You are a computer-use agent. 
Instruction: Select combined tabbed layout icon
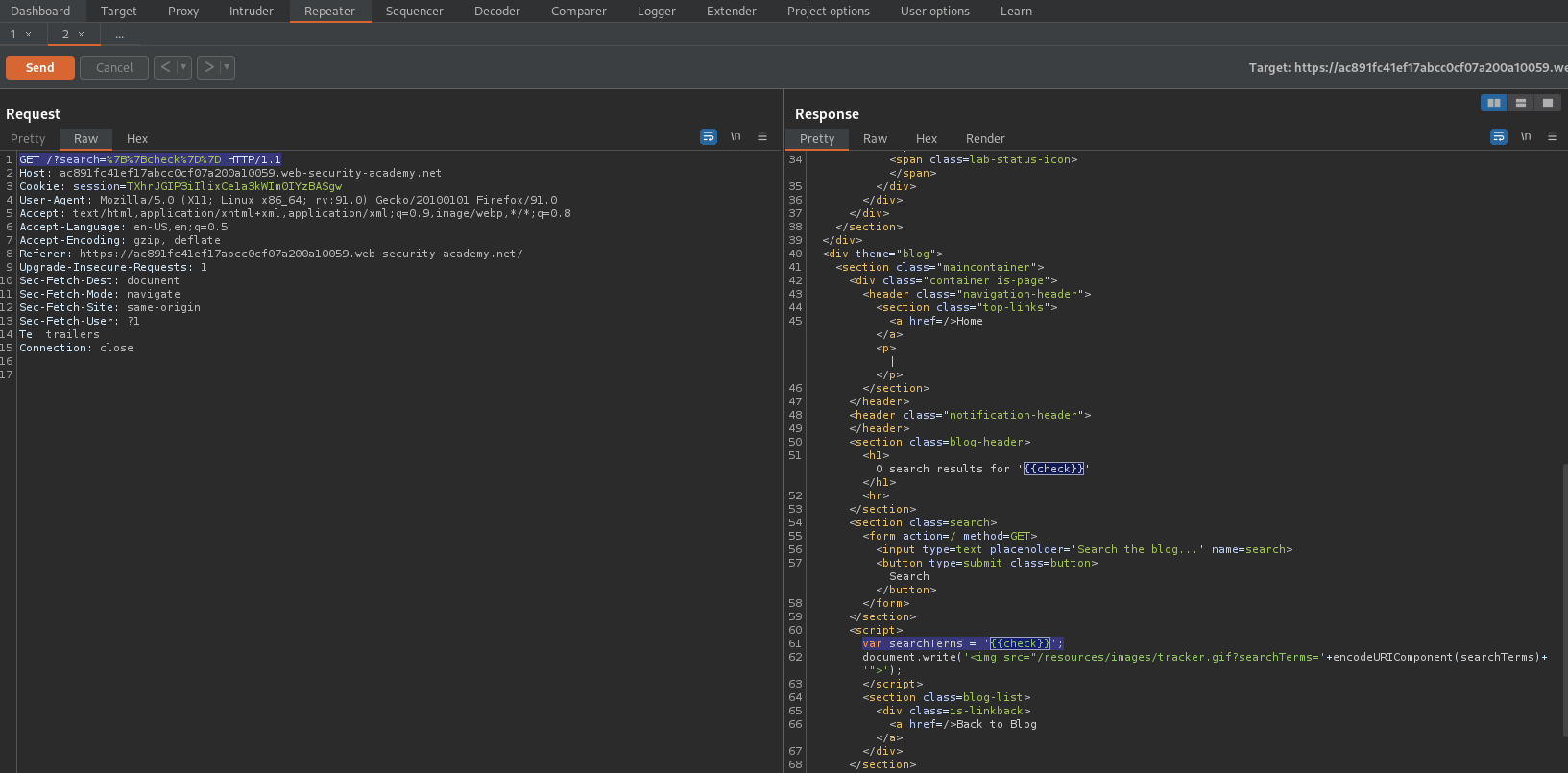[1548, 103]
